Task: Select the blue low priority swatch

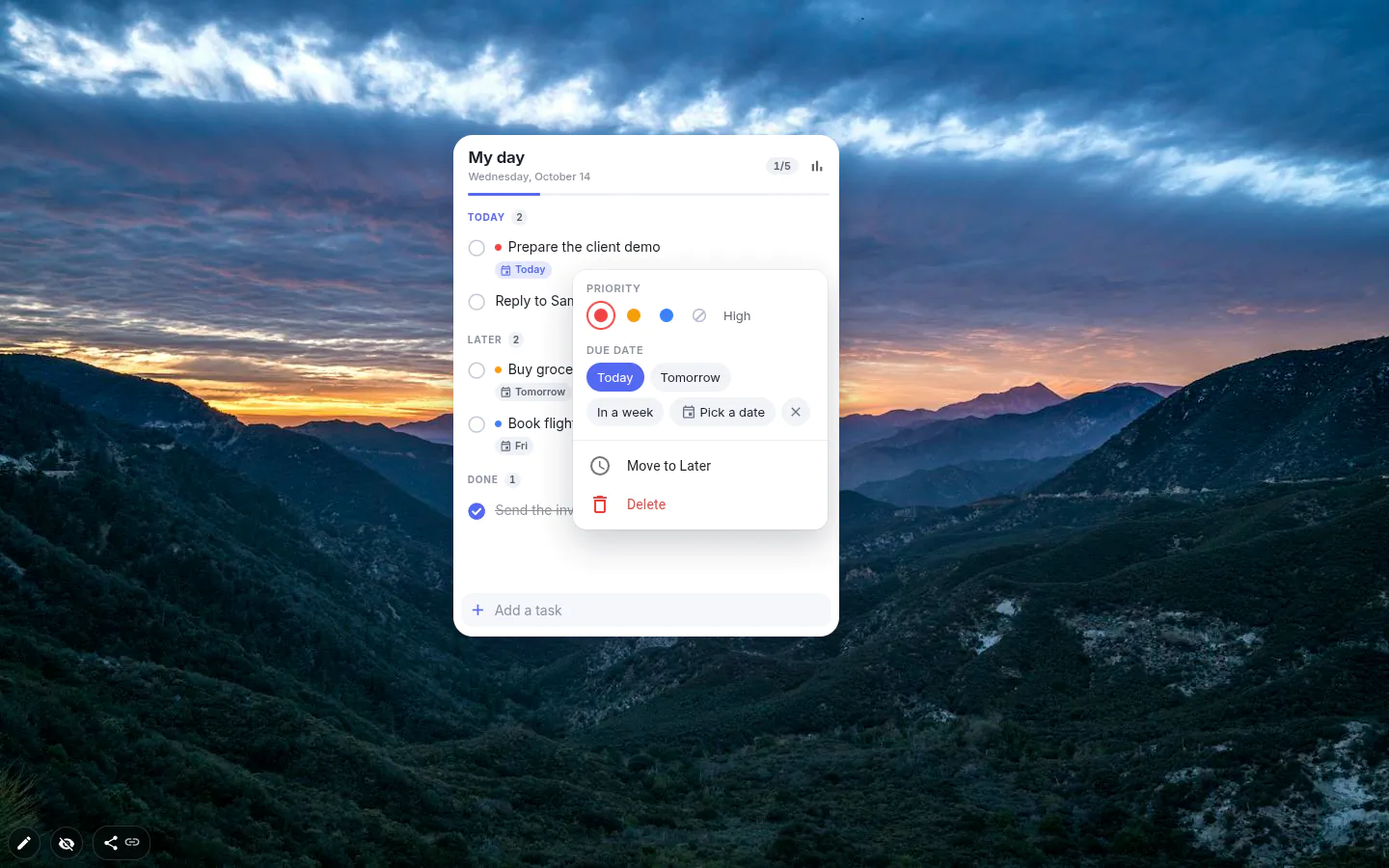Action: pos(667,315)
